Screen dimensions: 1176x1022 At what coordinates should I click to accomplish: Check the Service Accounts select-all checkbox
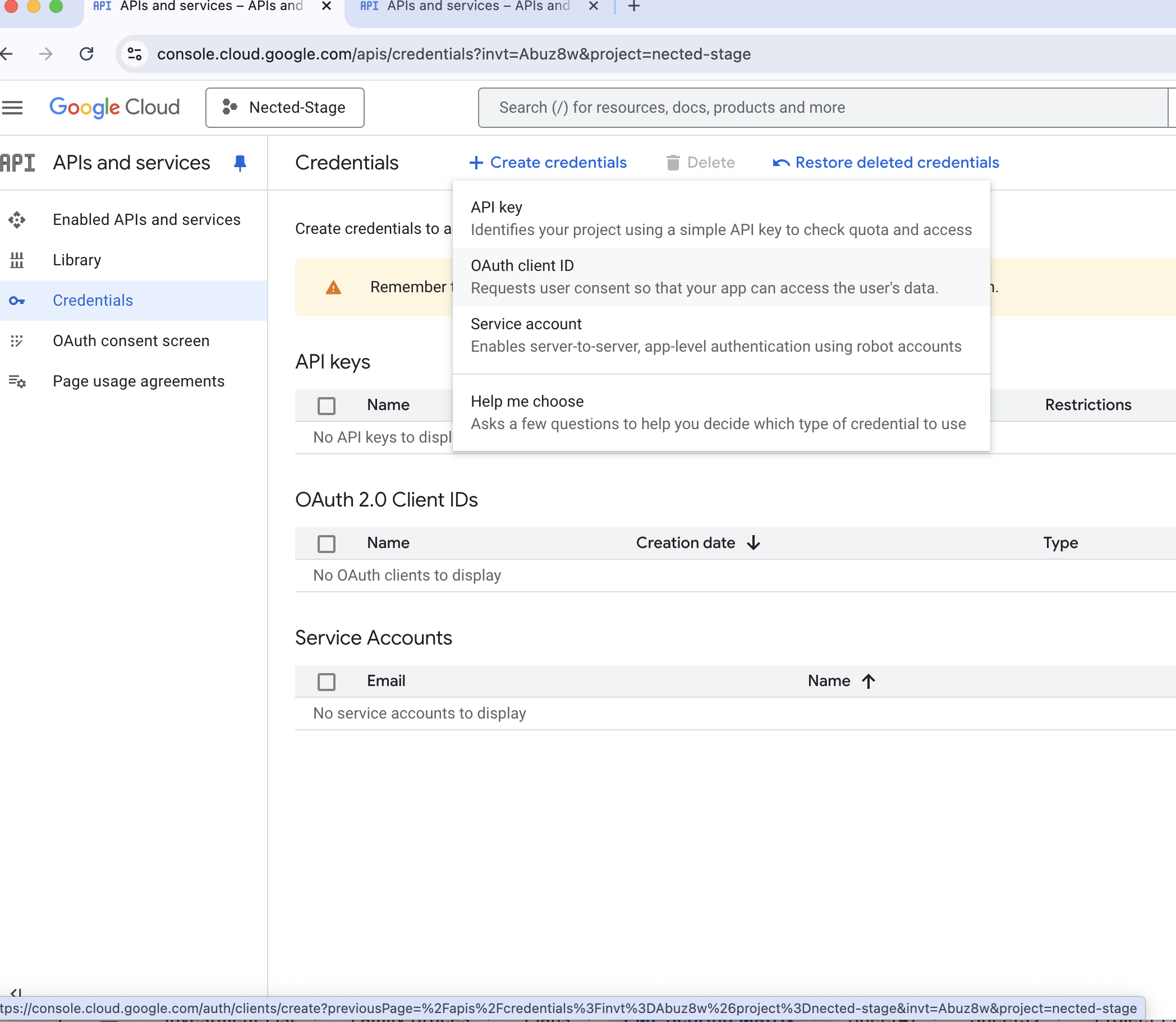pyautogui.click(x=326, y=682)
